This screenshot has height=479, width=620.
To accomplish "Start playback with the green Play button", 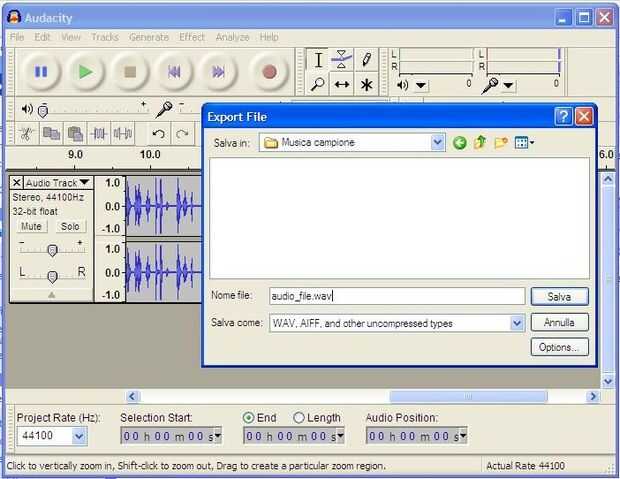I will point(86,72).
